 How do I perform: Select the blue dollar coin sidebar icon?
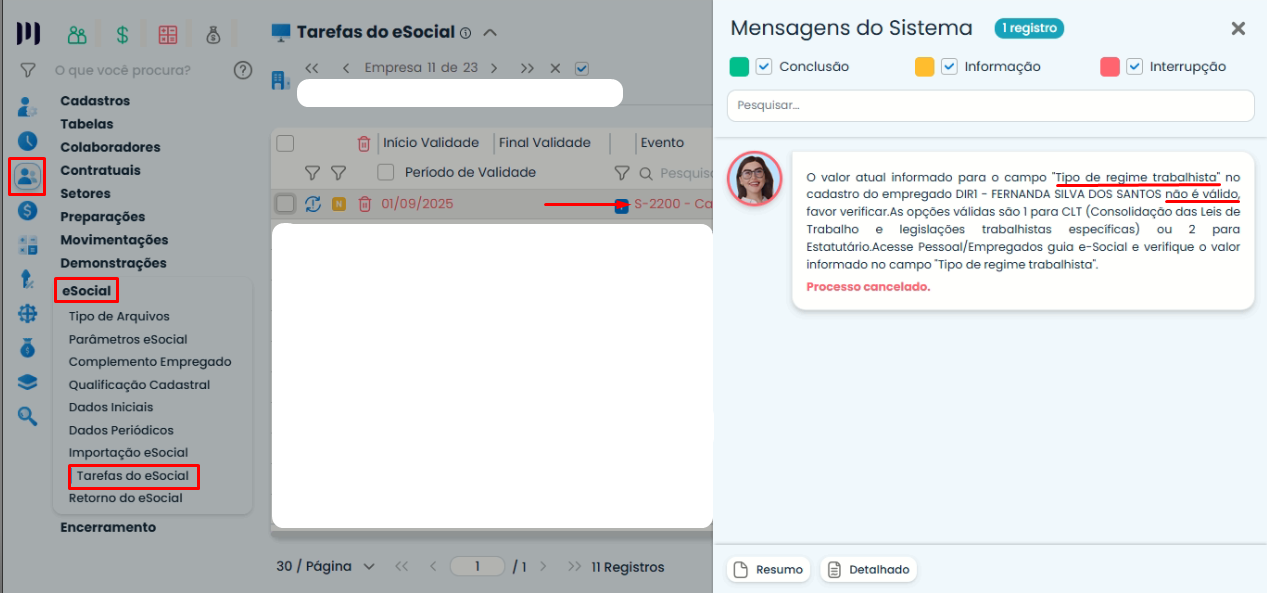click(x=27, y=210)
